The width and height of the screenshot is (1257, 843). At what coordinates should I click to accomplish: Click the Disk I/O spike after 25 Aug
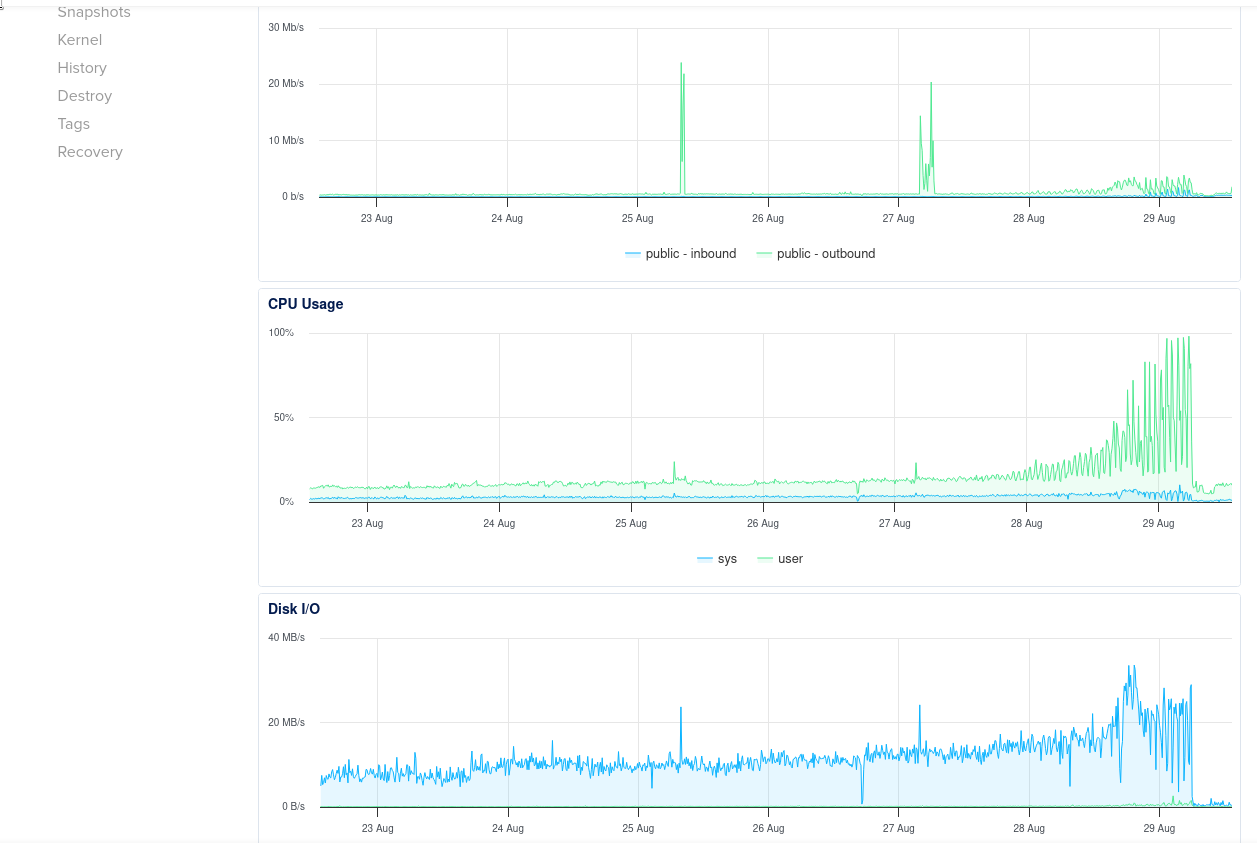681,709
